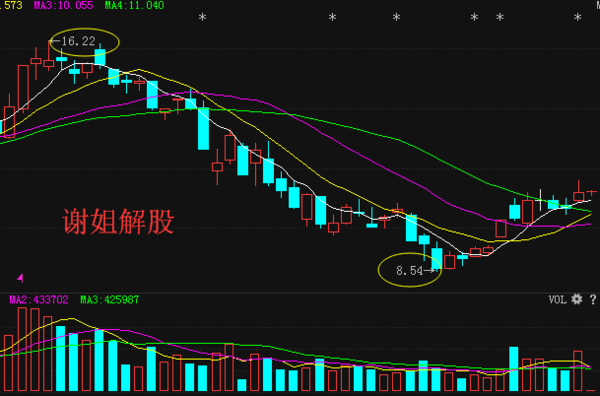Click the 谢姐解股 red watermark text

pyautogui.click(x=118, y=222)
